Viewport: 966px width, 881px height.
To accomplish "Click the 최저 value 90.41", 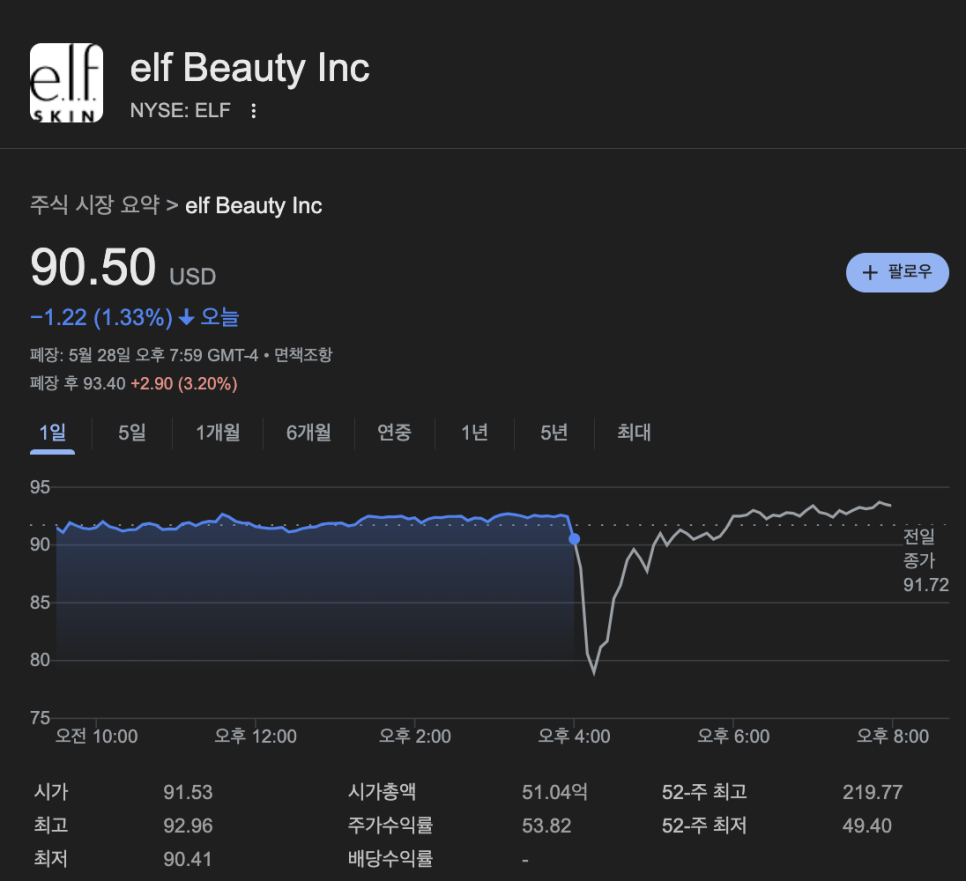I will (x=187, y=859).
